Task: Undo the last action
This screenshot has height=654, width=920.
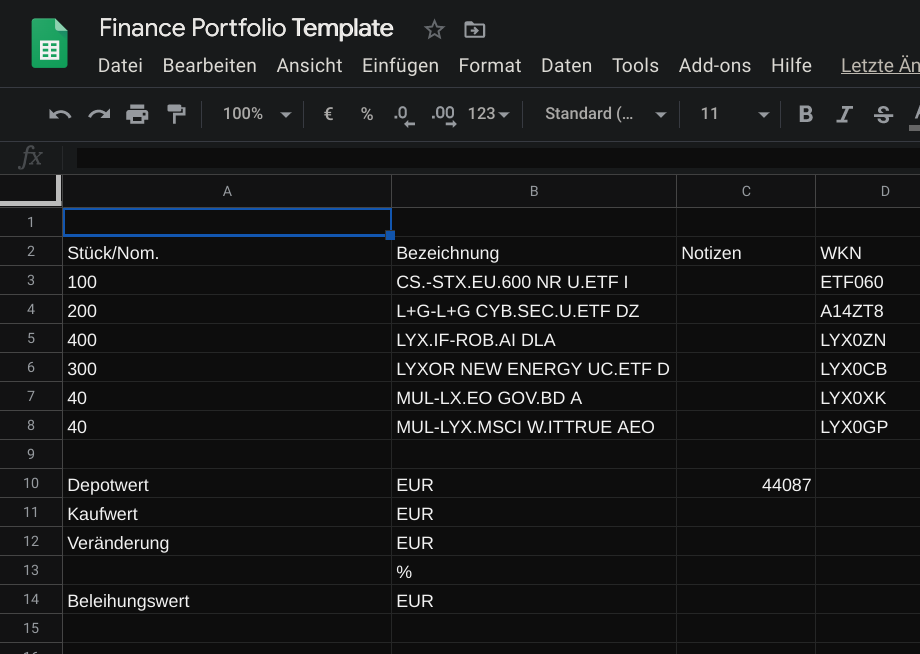Action: coord(60,114)
